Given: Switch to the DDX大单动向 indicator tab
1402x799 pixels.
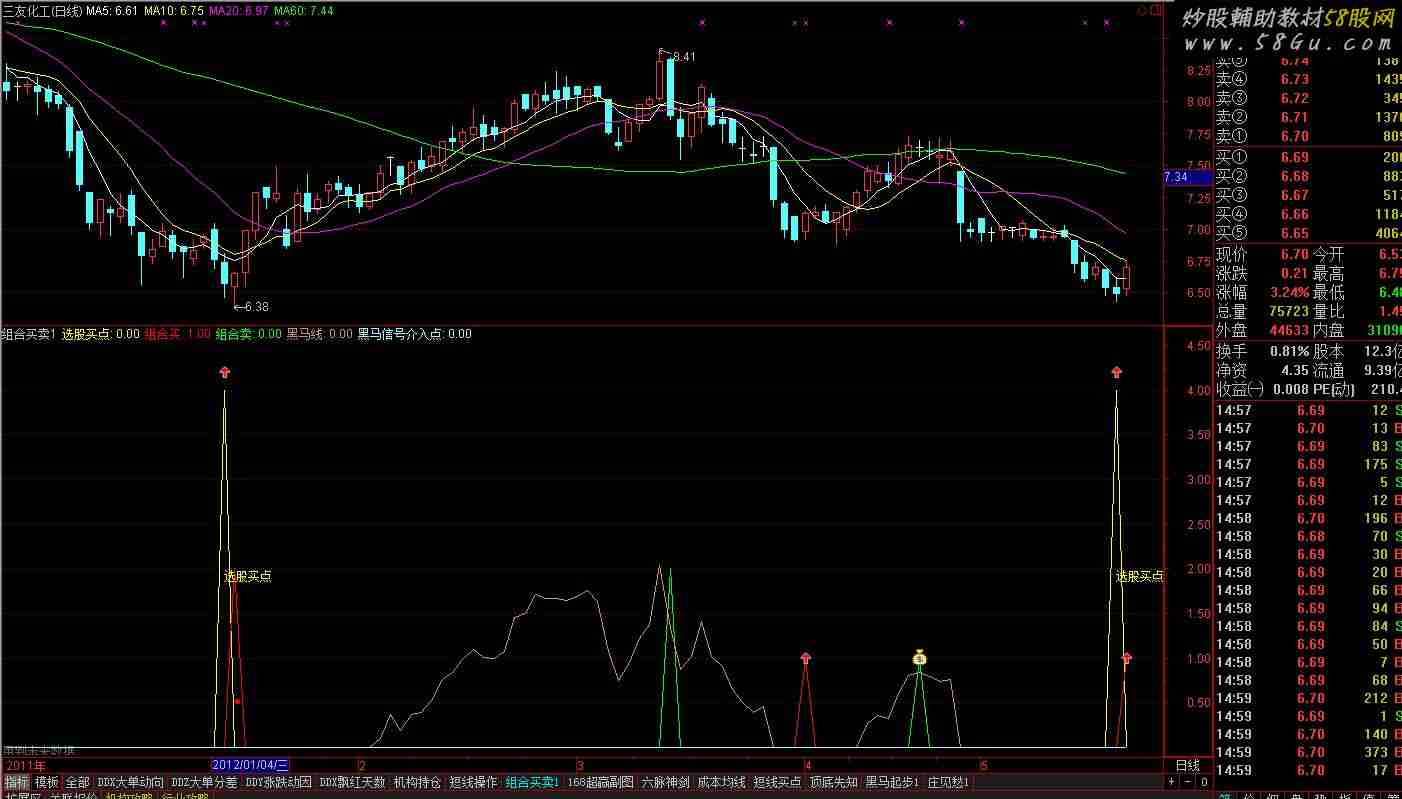Looking at the screenshot, I should click(x=131, y=782).
